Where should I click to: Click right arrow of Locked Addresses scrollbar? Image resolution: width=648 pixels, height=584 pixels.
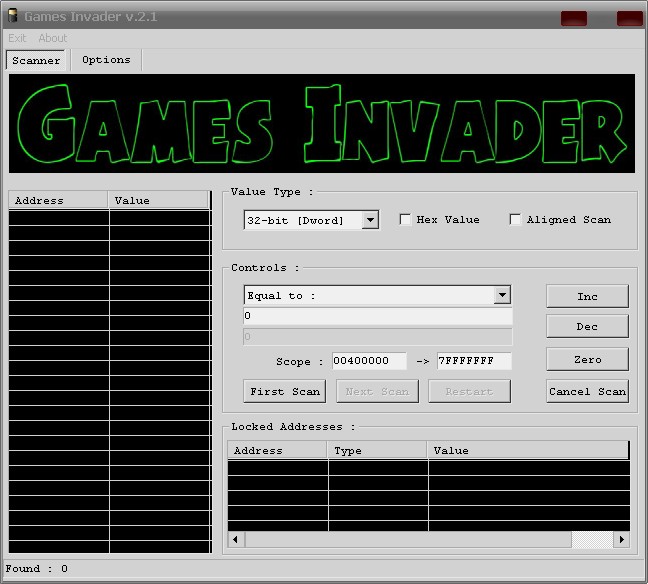click(621, 539)
